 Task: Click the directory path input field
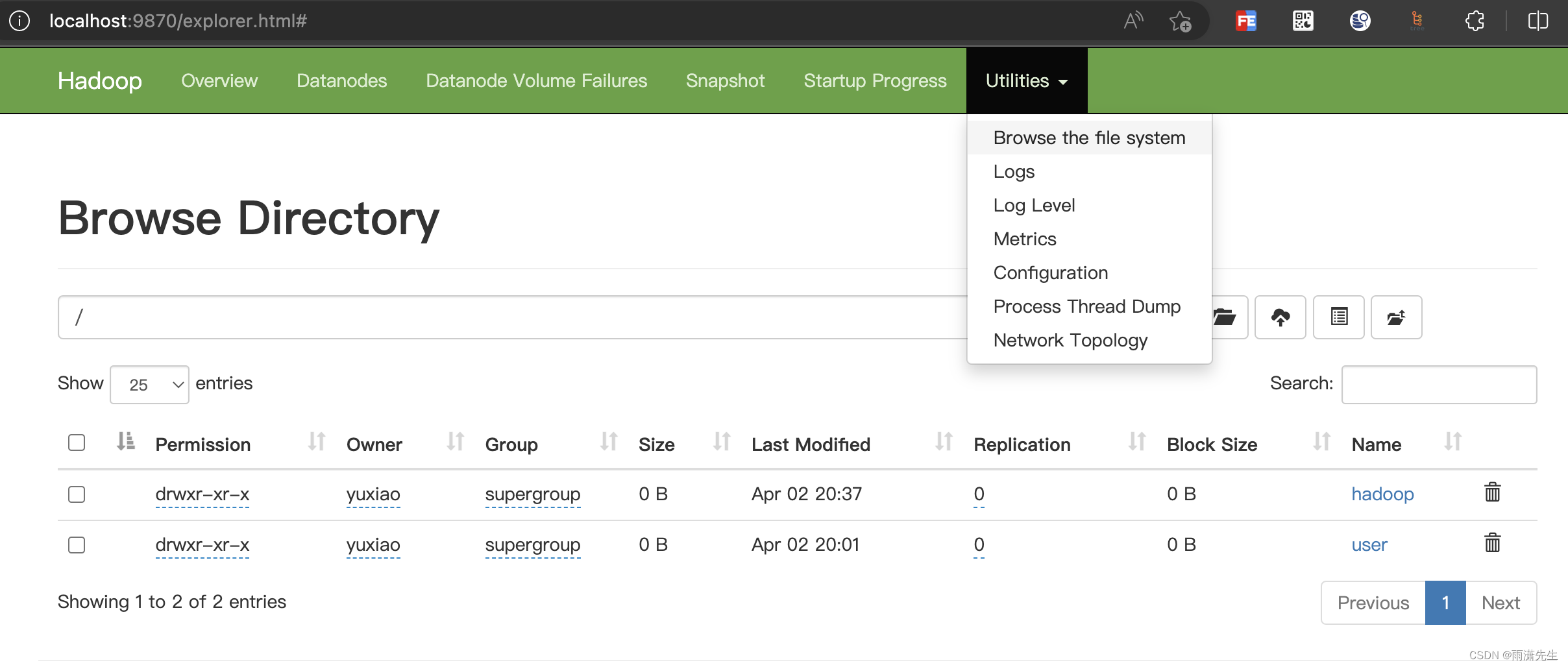pos(513,317)
